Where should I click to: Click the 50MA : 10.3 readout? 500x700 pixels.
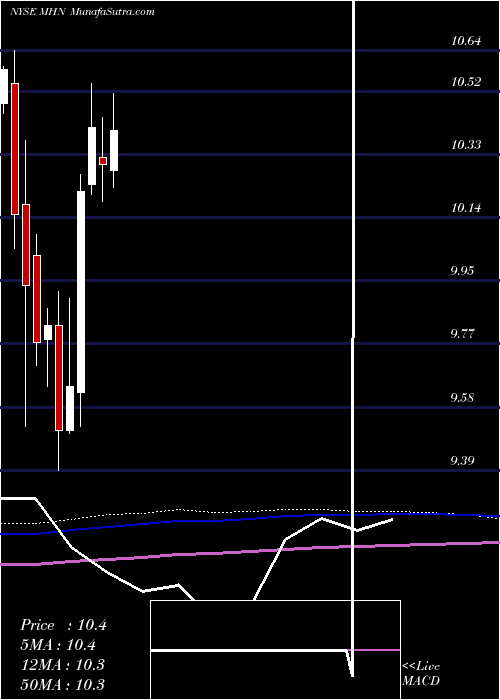coord(62,684)
